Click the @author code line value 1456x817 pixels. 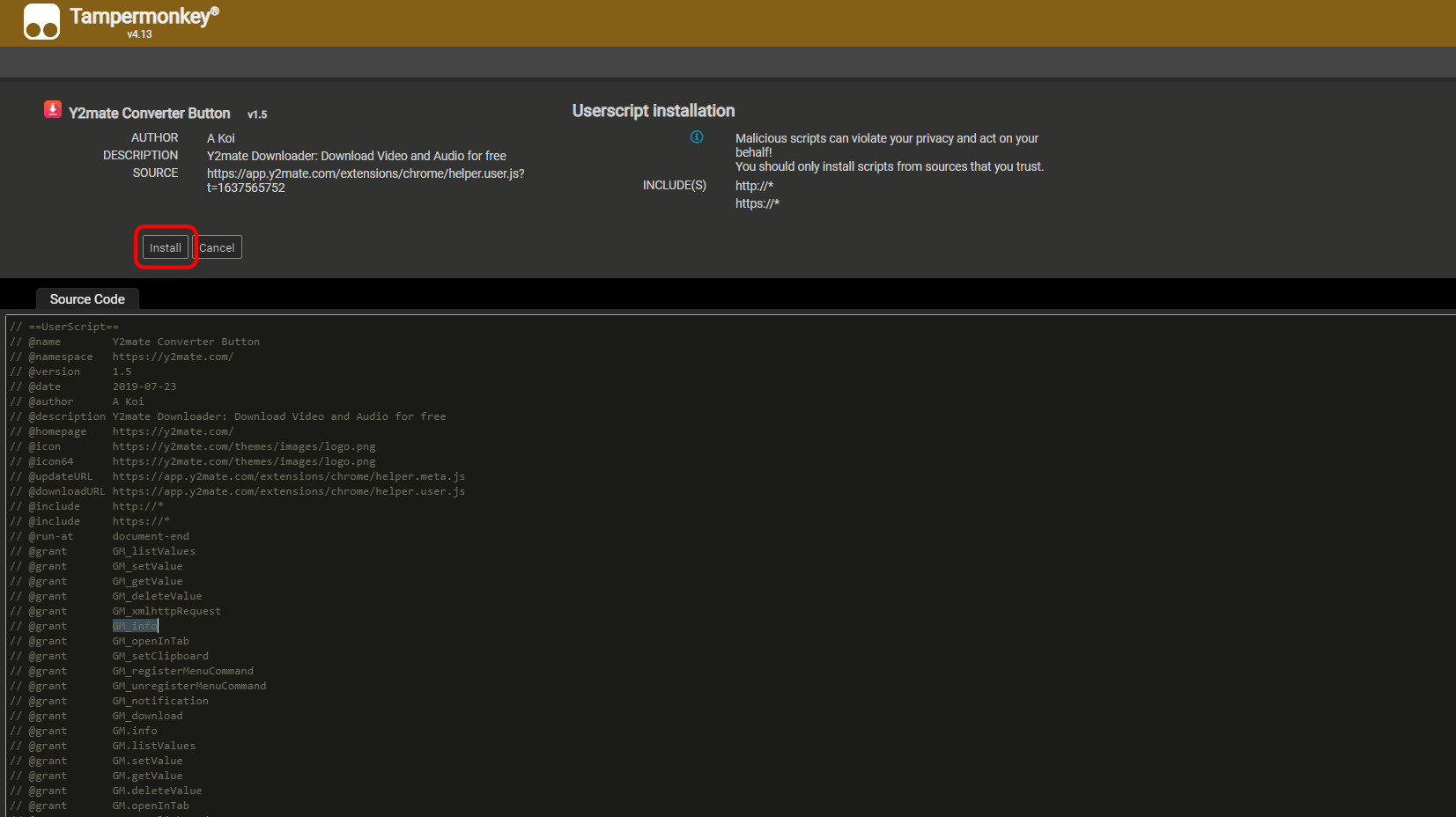point(128,401)
